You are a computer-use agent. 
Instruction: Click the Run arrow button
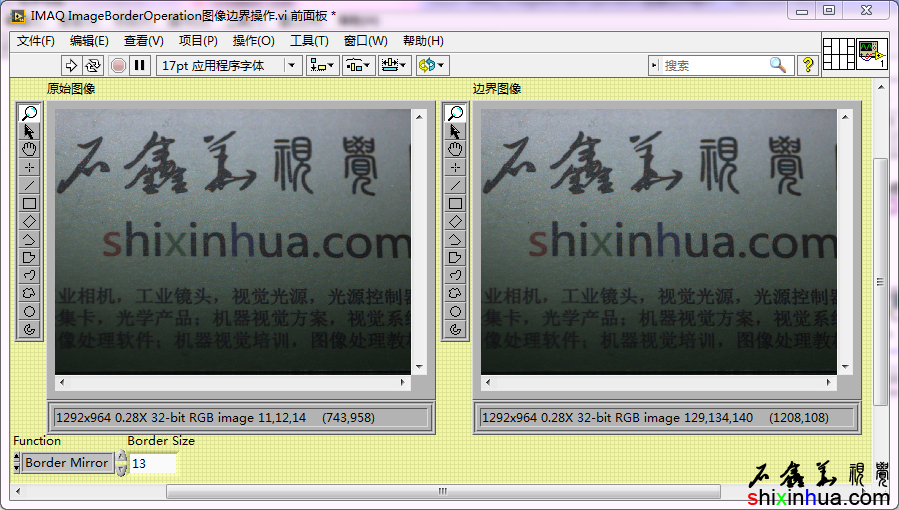pyautogui.click(x=71, y=65)
